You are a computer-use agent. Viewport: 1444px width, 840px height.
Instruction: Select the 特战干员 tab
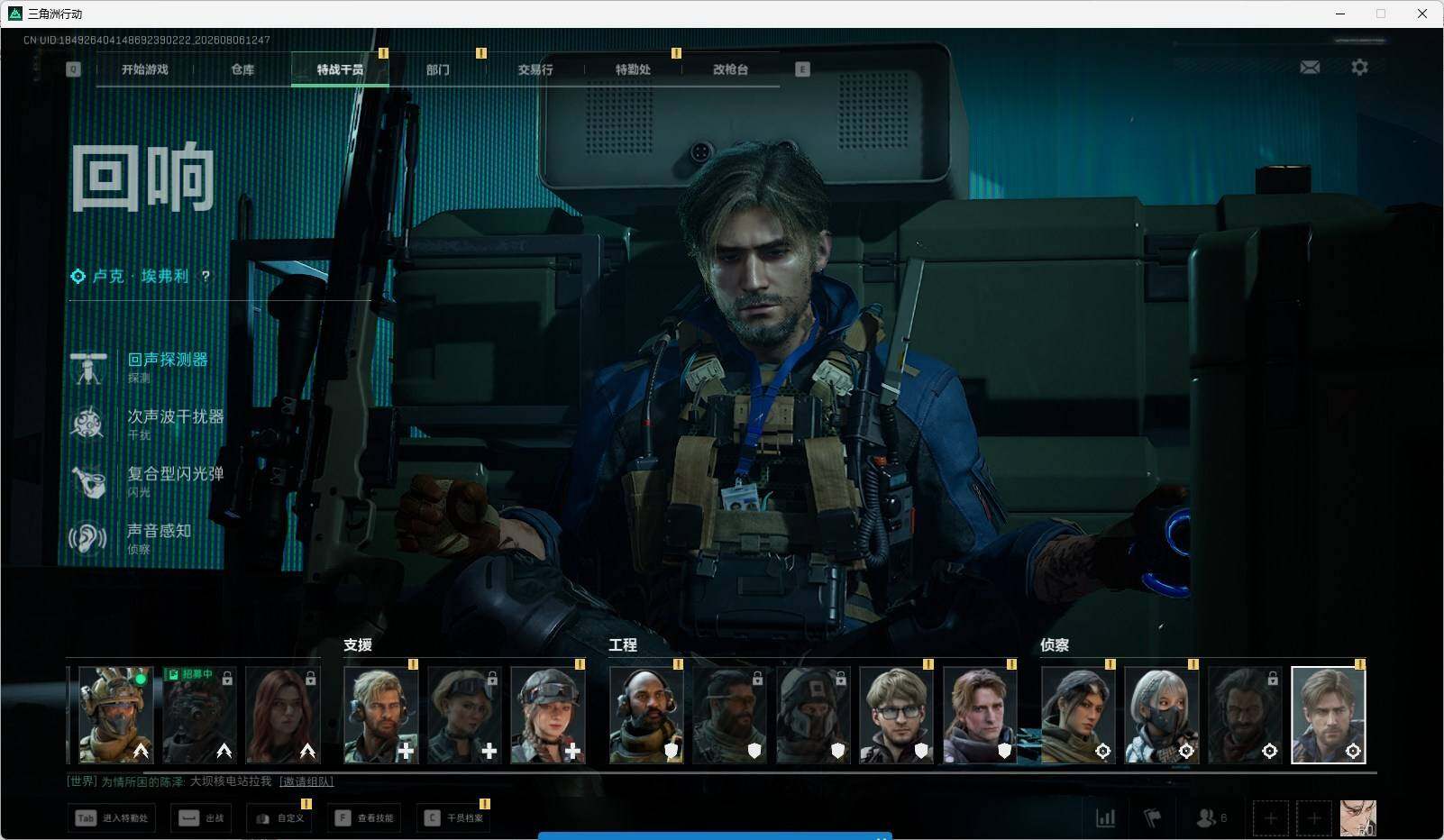point(340,69)
